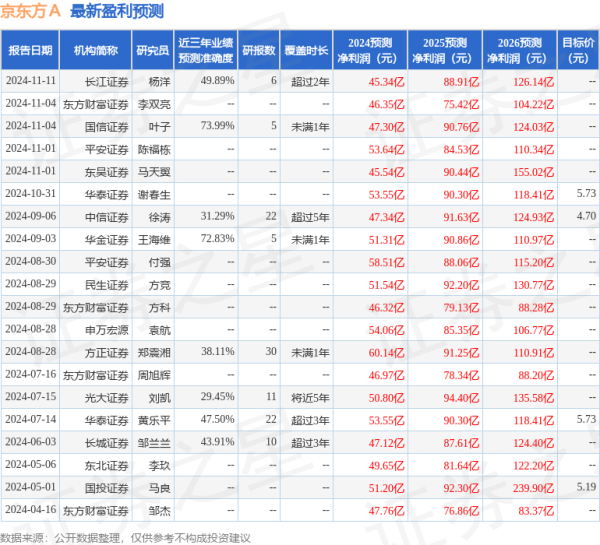Select the 目标价 column header

[575, 50]
